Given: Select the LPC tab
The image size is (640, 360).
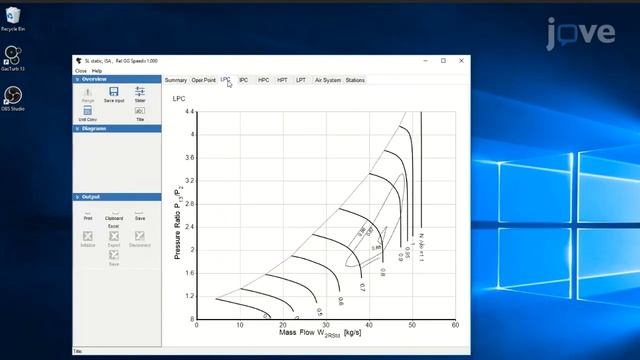Looking at the screenshot, I should click(225, 80).
